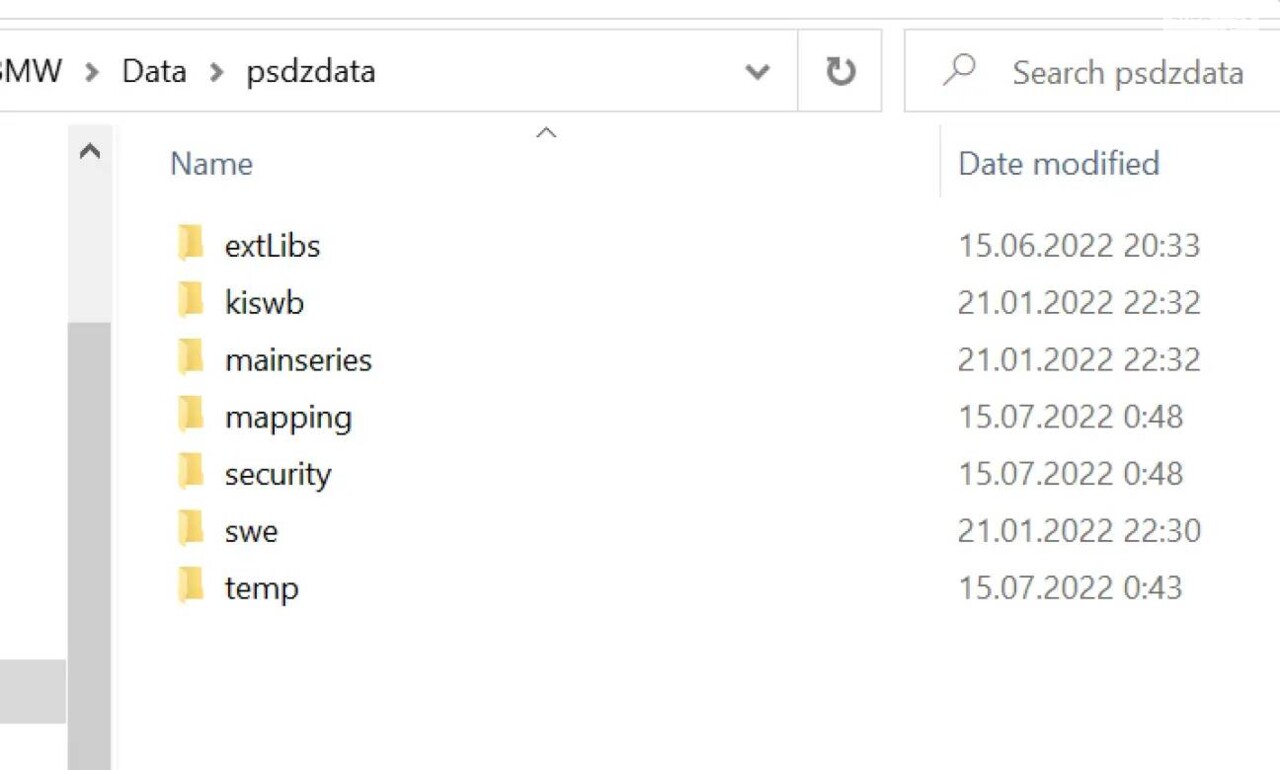Screen dimensions: 1280x770
Task: Expand chevron between Data and psdzdata
Action: pos(216,72)
